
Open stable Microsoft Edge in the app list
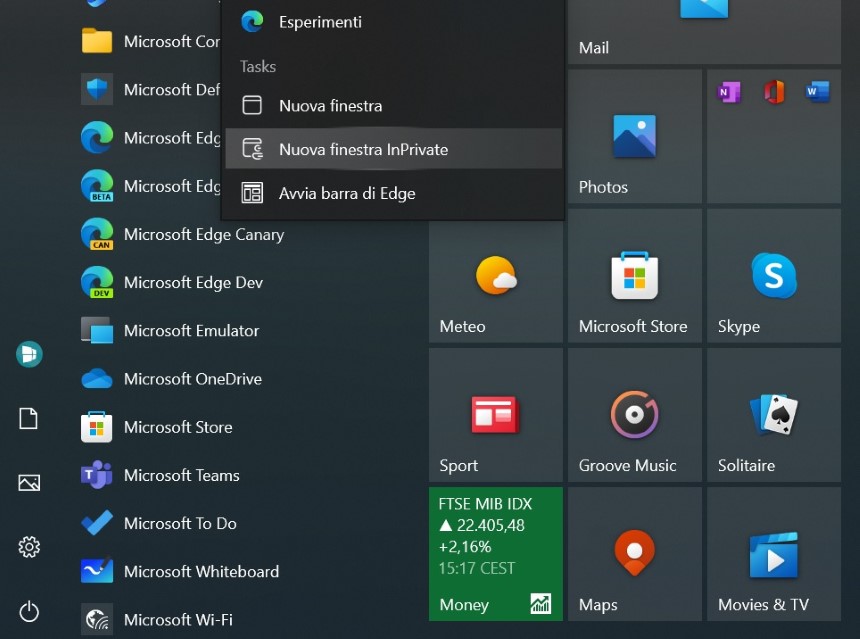[x=151, y=138]
